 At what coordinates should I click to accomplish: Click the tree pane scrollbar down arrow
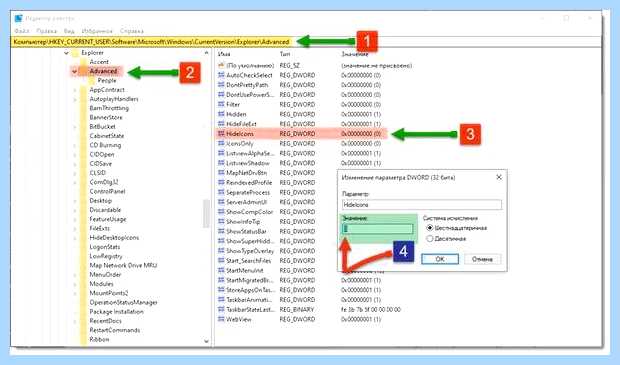coord(206,341)
